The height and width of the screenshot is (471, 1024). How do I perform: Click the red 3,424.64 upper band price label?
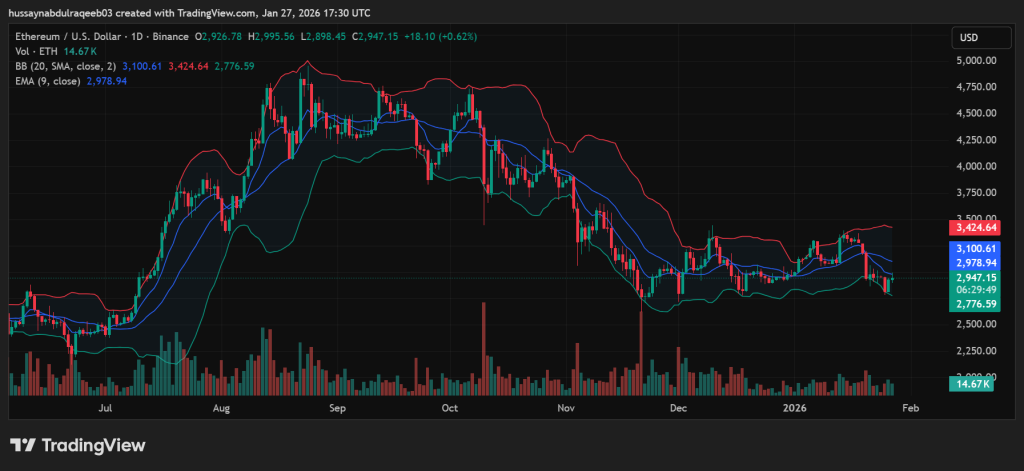tap(974, 227)
